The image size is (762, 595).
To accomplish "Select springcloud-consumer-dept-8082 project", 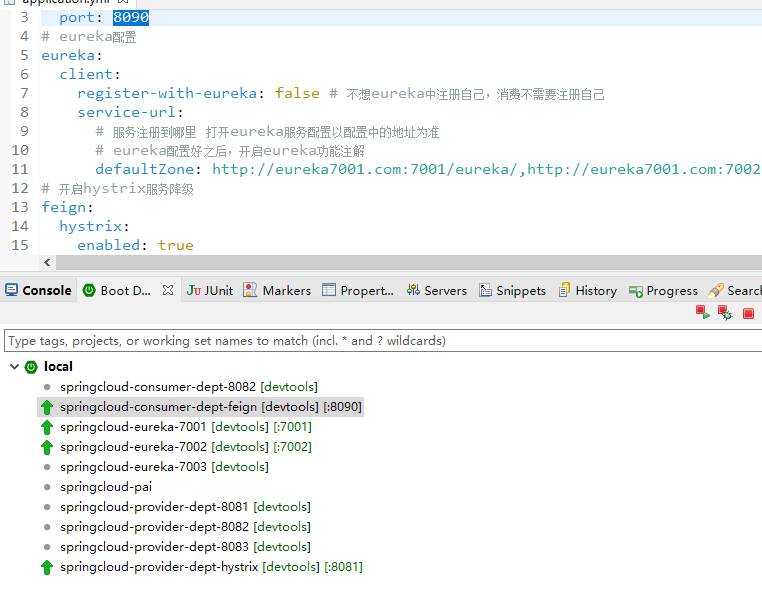I will 189,387.
